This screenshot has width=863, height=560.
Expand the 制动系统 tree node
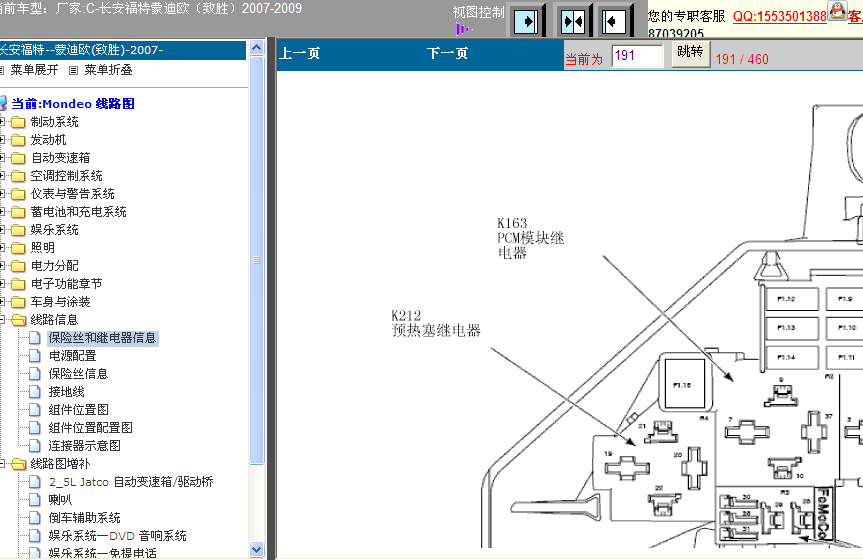pos(2,122)
